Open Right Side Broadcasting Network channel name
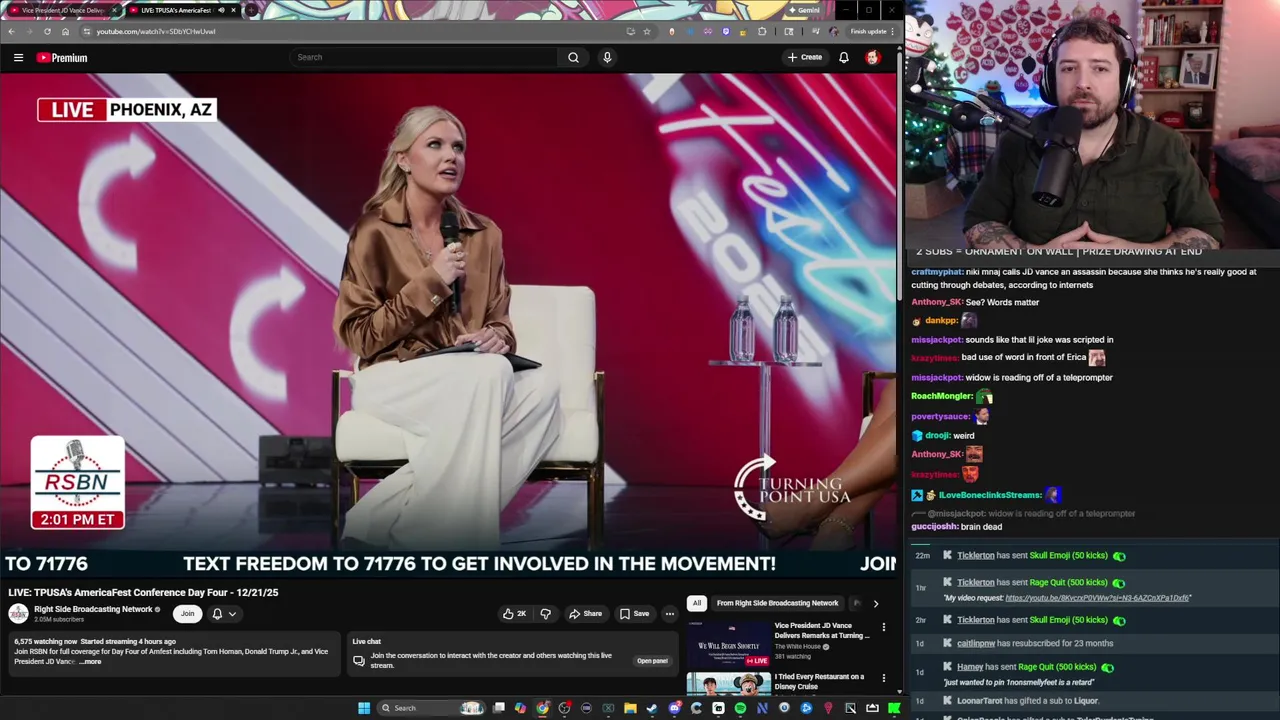The height and width of the screenshot is (720, 1280). 93,609
